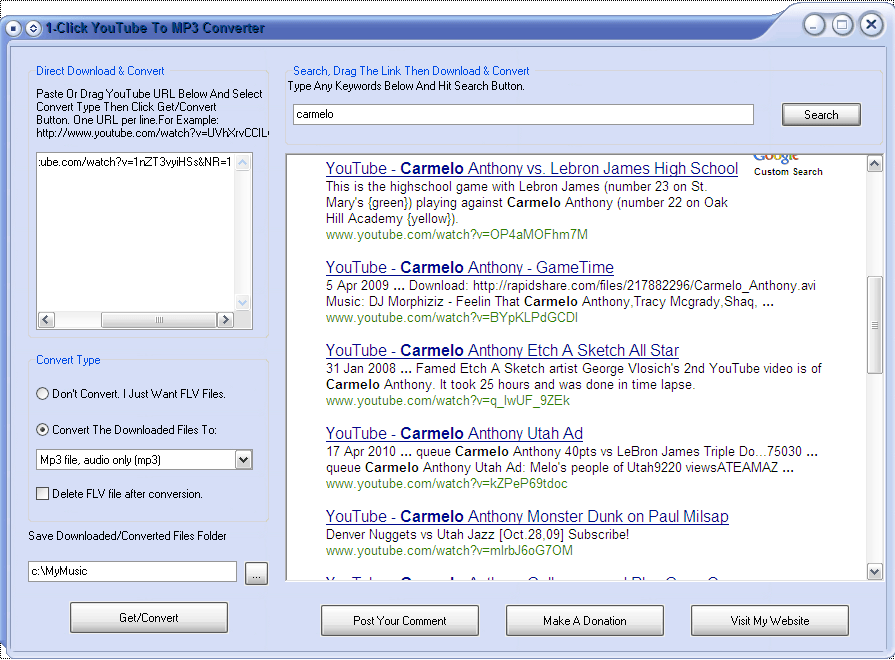
Task: Click the search keywords field containing carmelo
Action: coord(522,115)
